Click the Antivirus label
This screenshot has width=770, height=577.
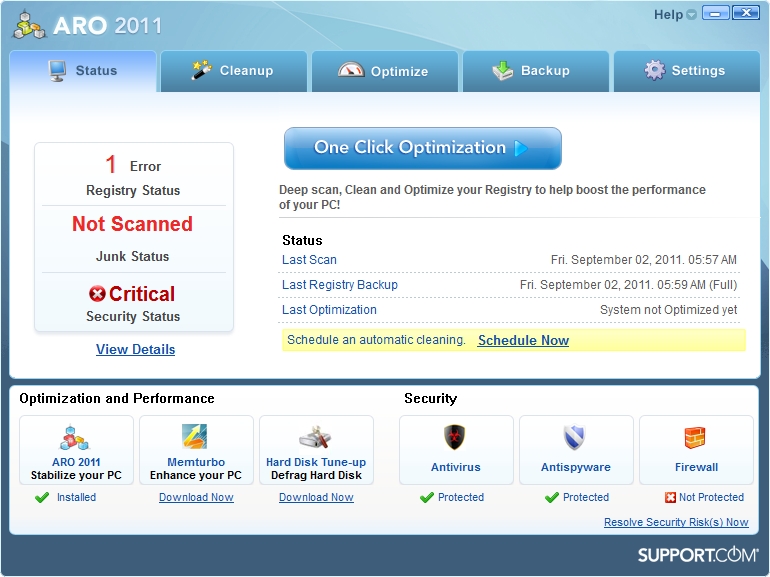point(456,467)
